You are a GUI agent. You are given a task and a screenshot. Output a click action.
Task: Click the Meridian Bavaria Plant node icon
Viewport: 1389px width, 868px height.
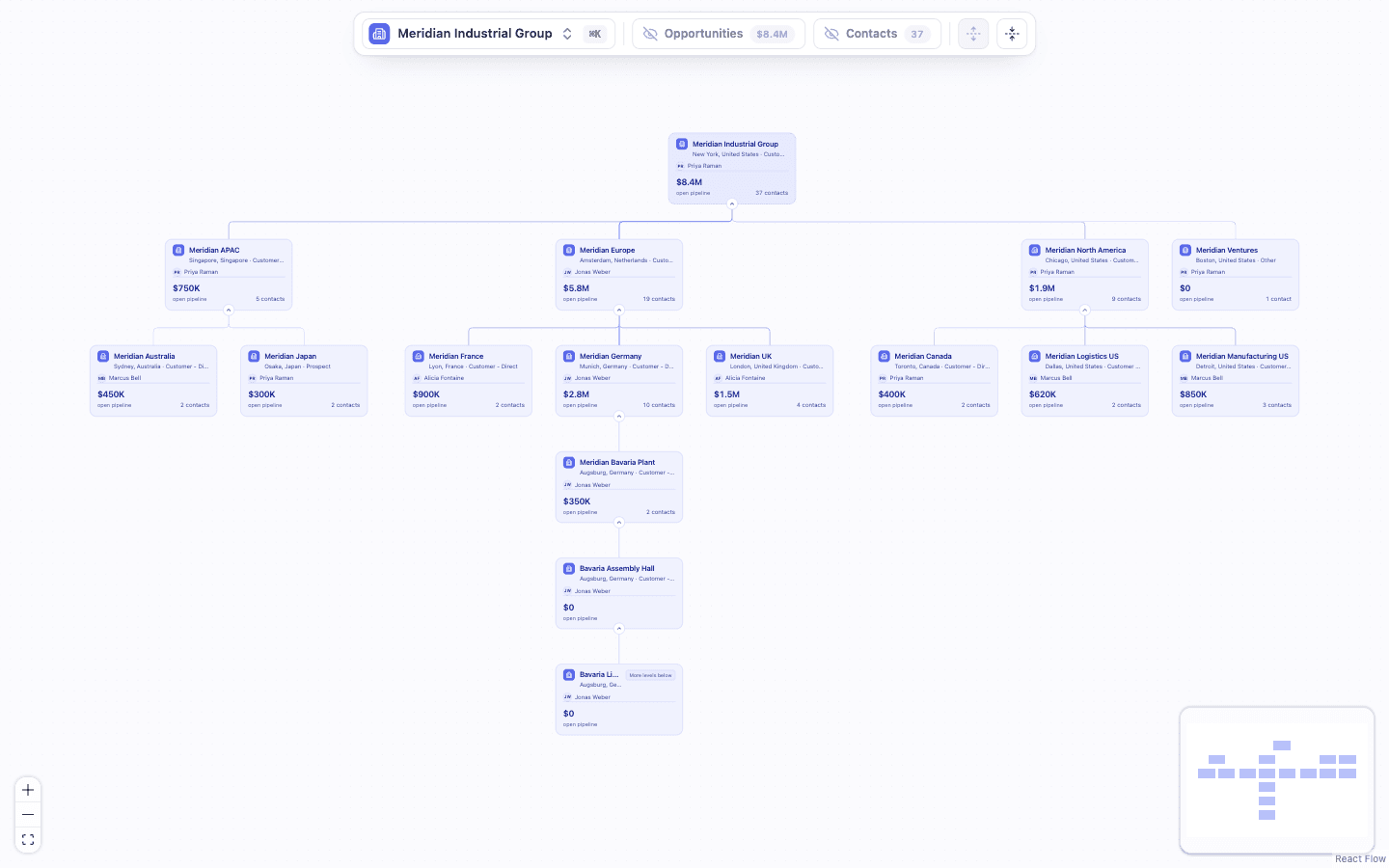point(569,462)
